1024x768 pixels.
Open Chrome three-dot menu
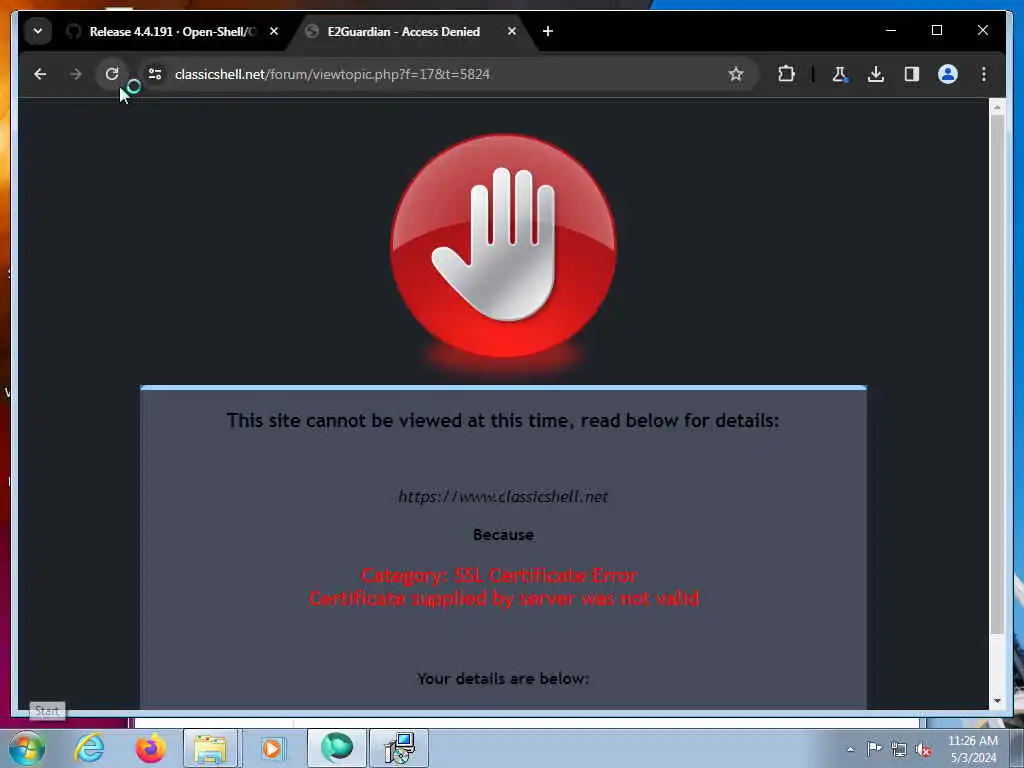pos(984,74)
